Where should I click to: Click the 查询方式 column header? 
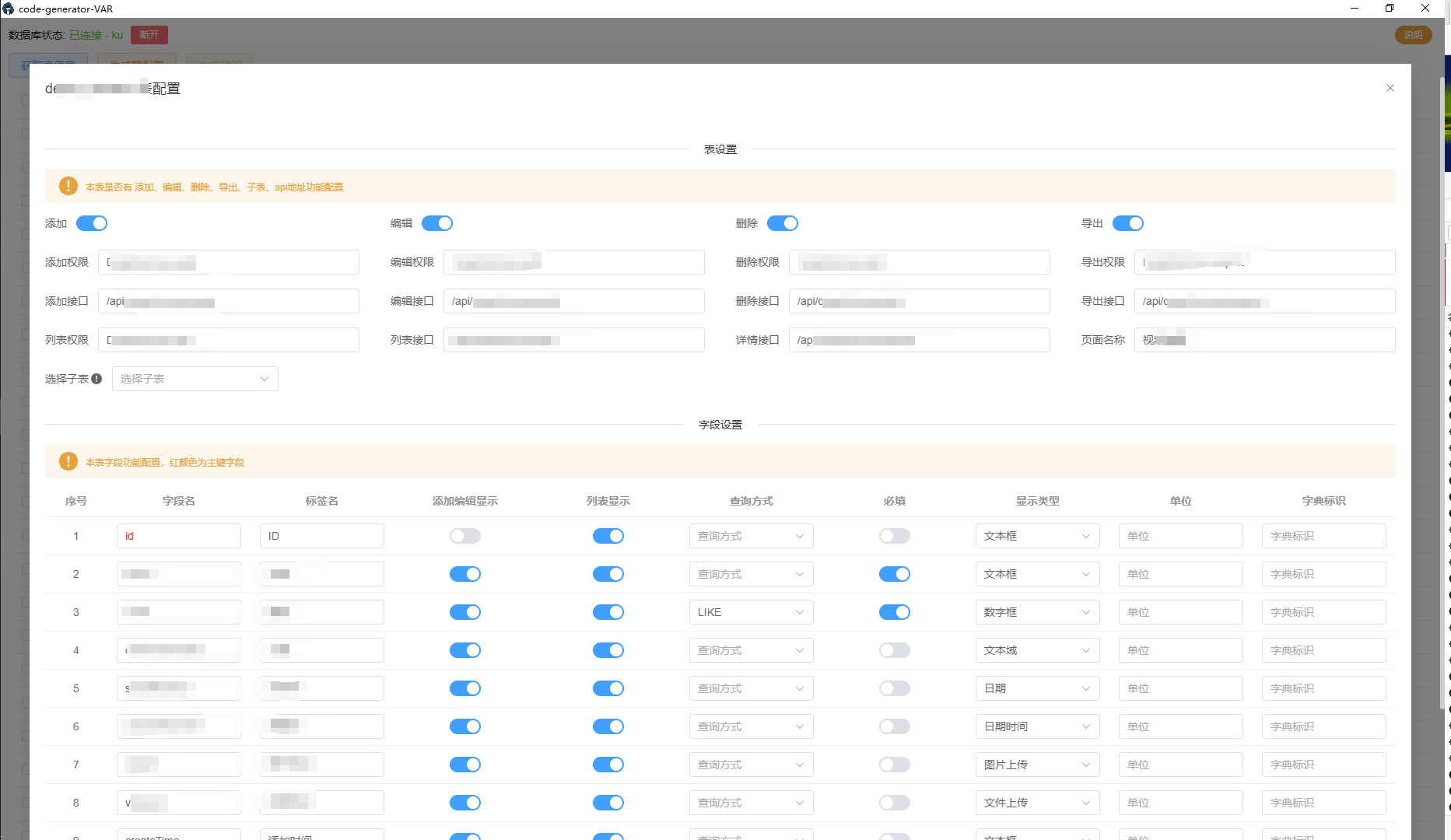[x=752, y=501]
